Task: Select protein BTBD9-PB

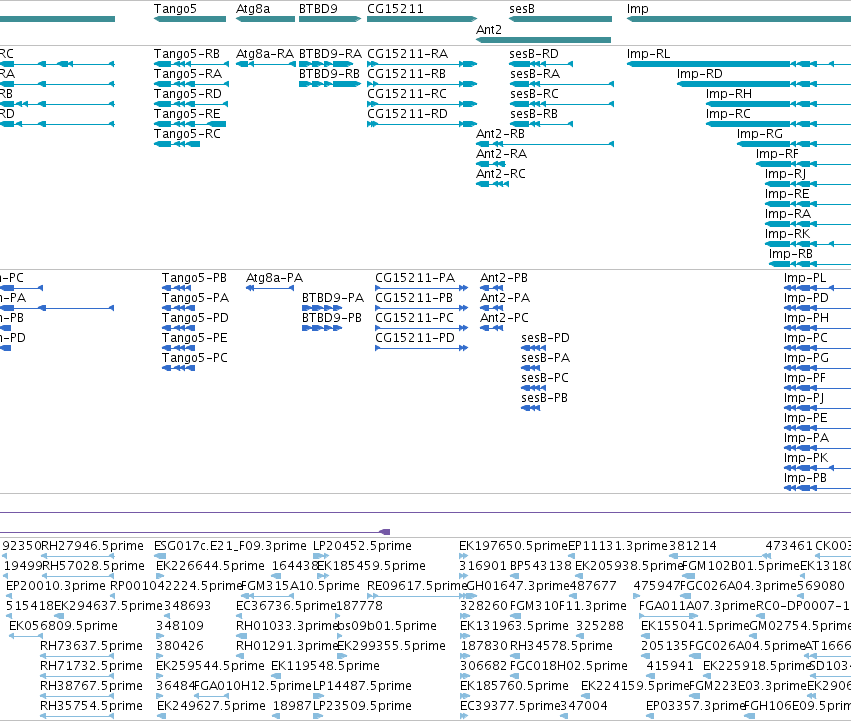Action: pos(322,328)
